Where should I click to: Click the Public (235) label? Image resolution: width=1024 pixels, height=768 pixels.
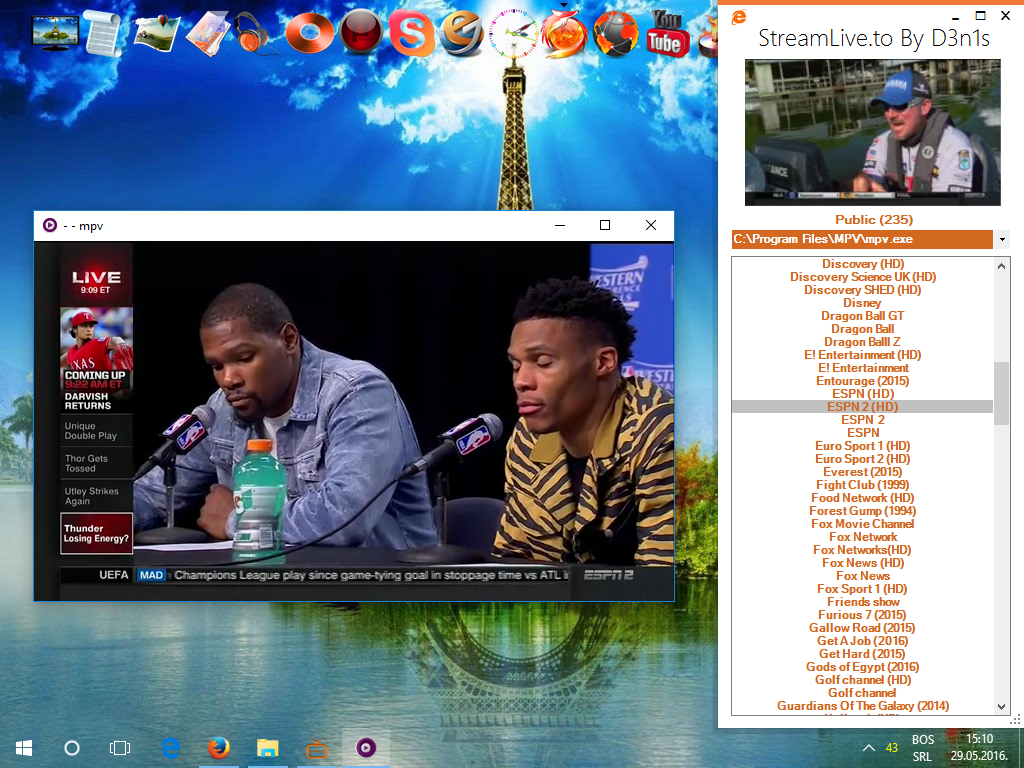tap(874, 220)
